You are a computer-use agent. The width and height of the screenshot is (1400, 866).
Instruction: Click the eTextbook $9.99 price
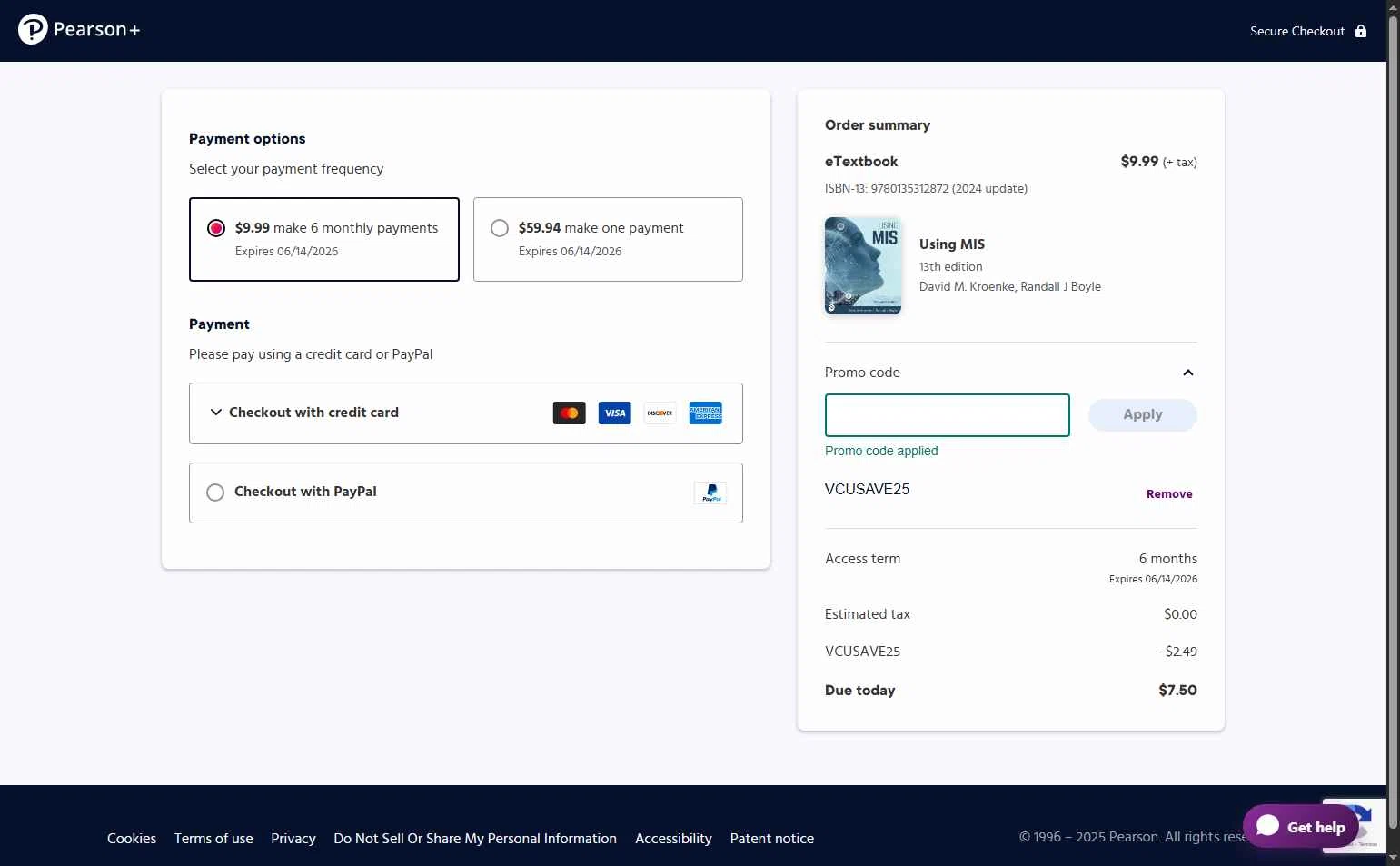tap(1139, 162)
